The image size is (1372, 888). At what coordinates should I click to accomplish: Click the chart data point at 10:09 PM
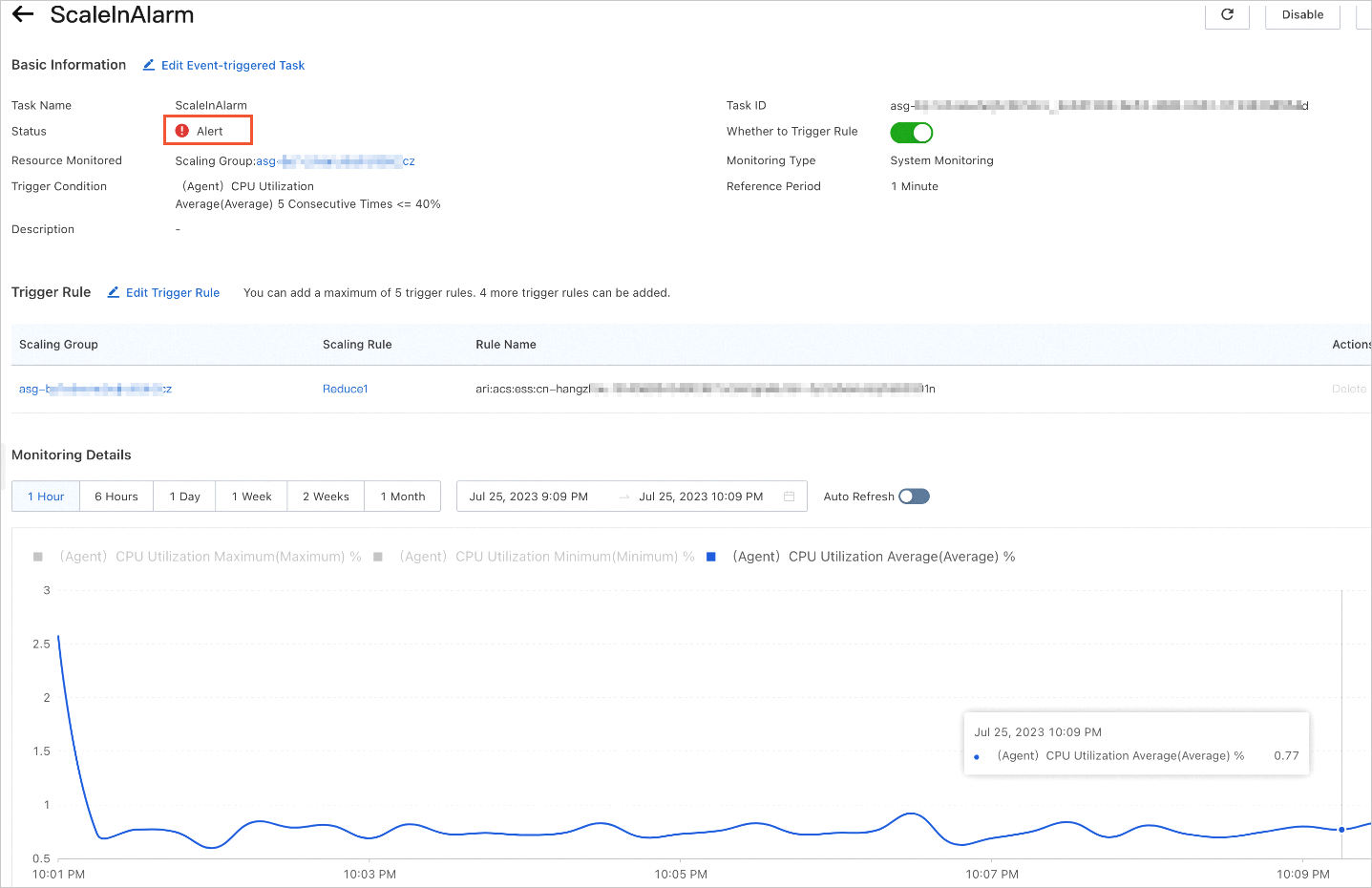(1341, 830)
